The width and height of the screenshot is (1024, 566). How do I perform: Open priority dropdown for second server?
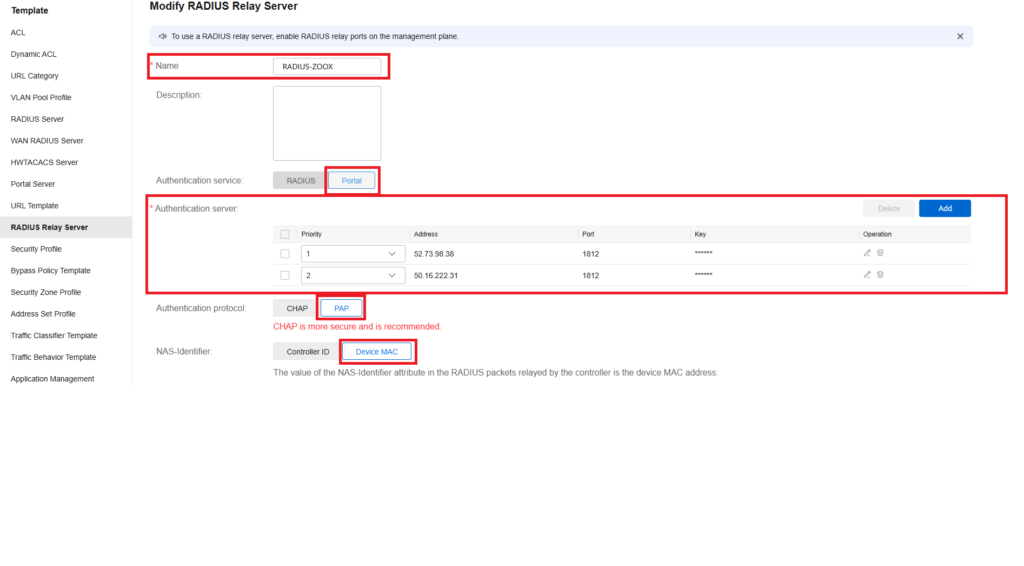[353, 275]
